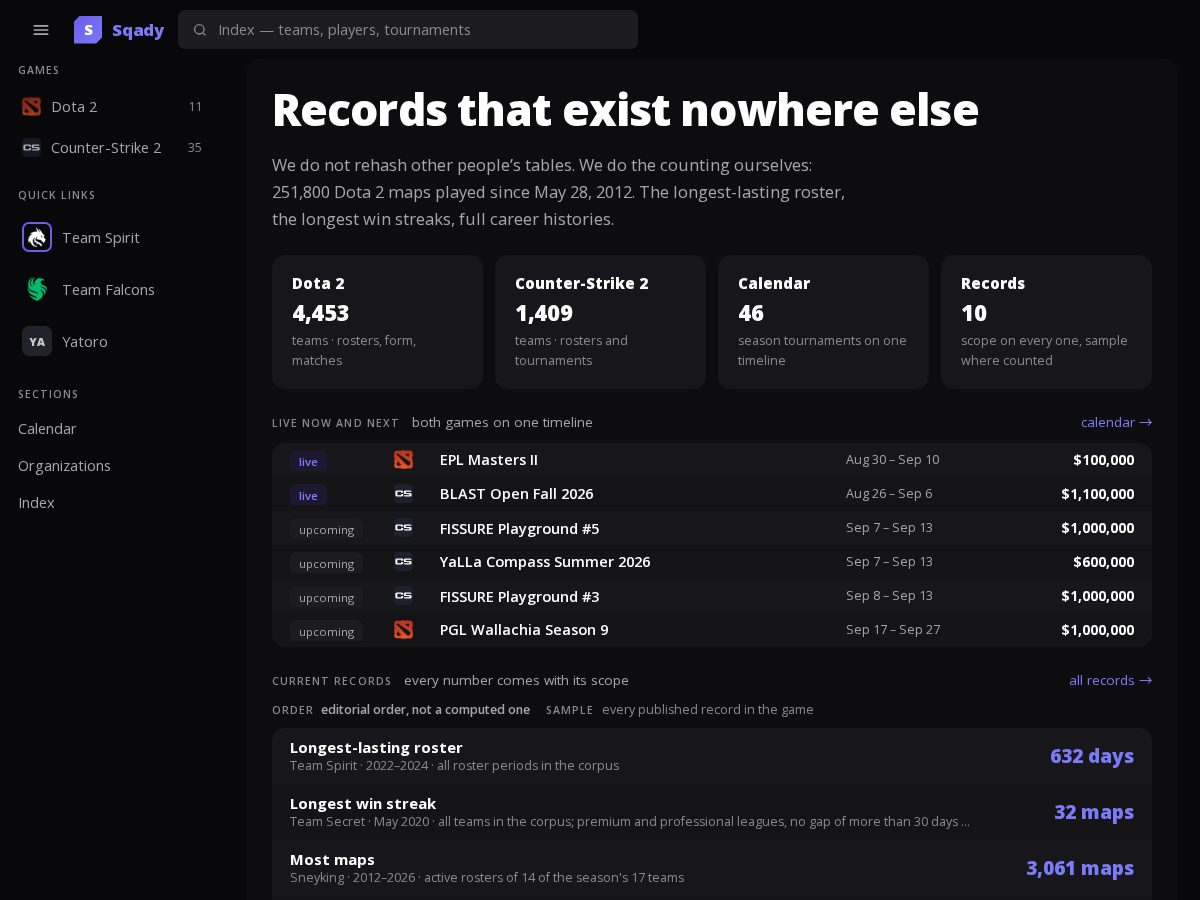Click 'Sep 17 – Sep 27' date
Image resolution: width=1200 pixels, height=900 pixels.
(892, 630)
